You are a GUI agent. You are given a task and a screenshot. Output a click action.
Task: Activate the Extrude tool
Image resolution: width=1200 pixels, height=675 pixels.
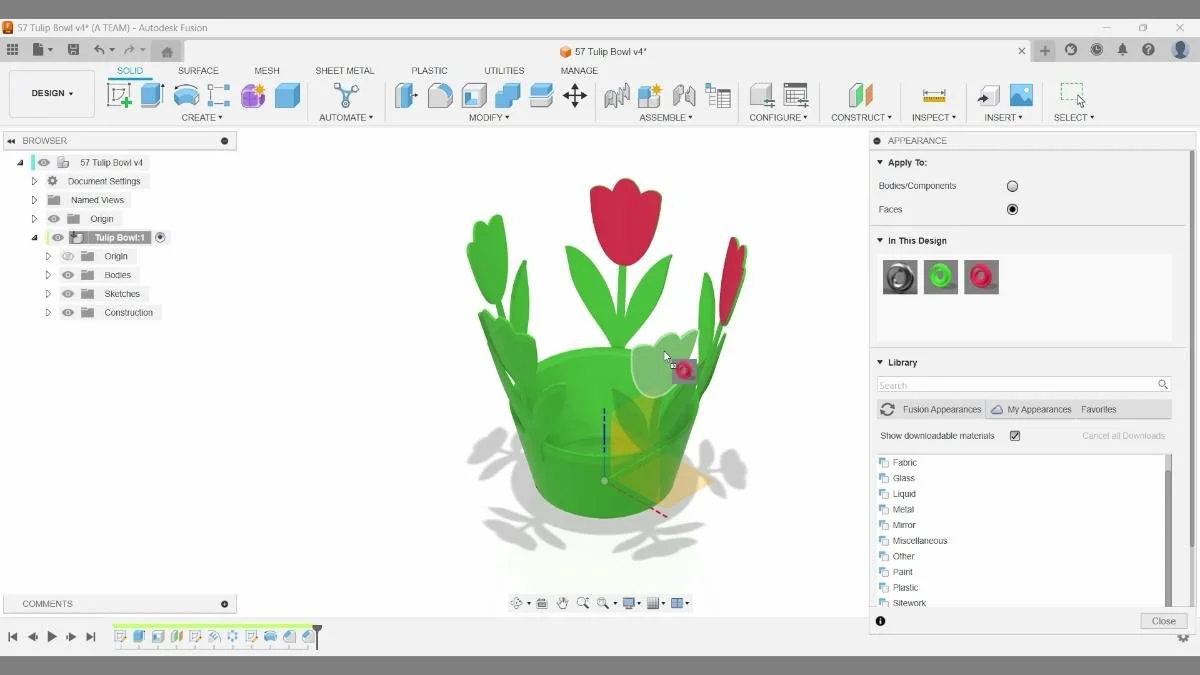(x=151, y=94)
